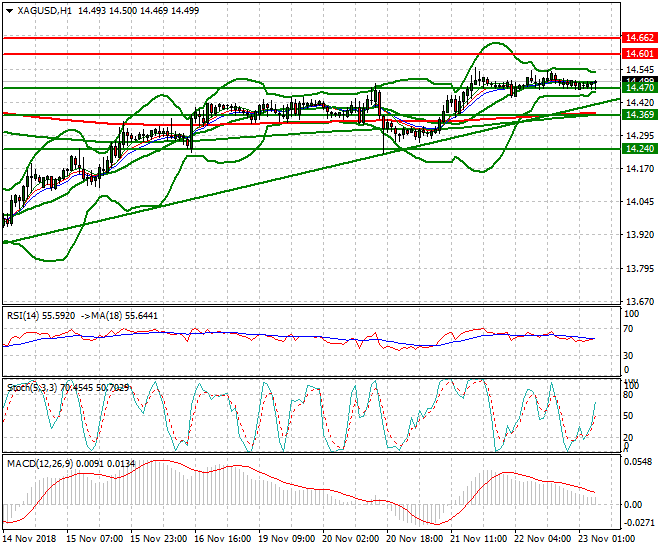This screenshot has width=660, height=550.
Task: Click the 14.045 price axis value
Action: point(640,202)
